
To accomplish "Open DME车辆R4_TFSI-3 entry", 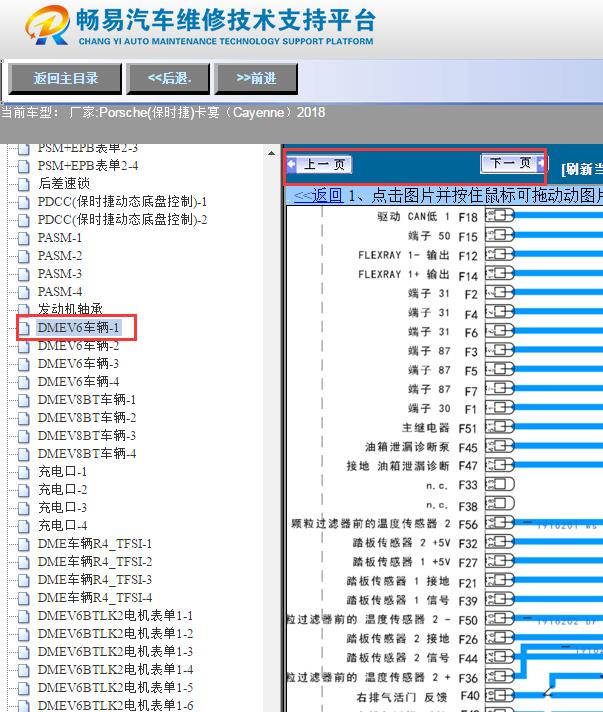I will click(x=94, y=580).
